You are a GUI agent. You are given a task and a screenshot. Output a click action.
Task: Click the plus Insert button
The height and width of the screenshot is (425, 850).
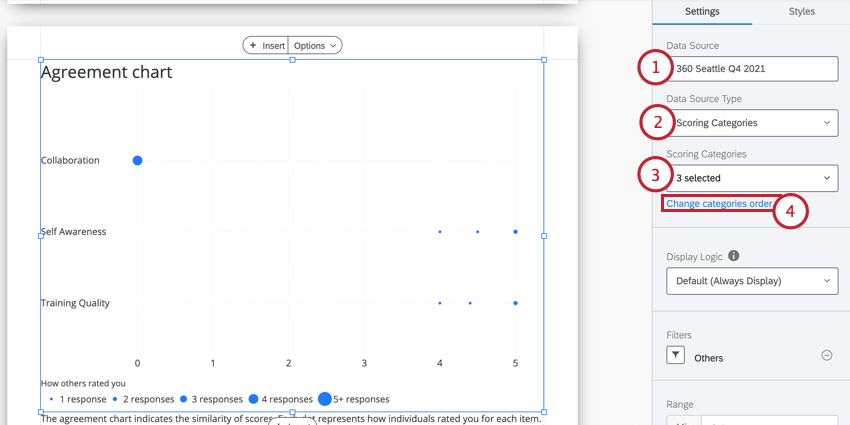pos(266,45)
